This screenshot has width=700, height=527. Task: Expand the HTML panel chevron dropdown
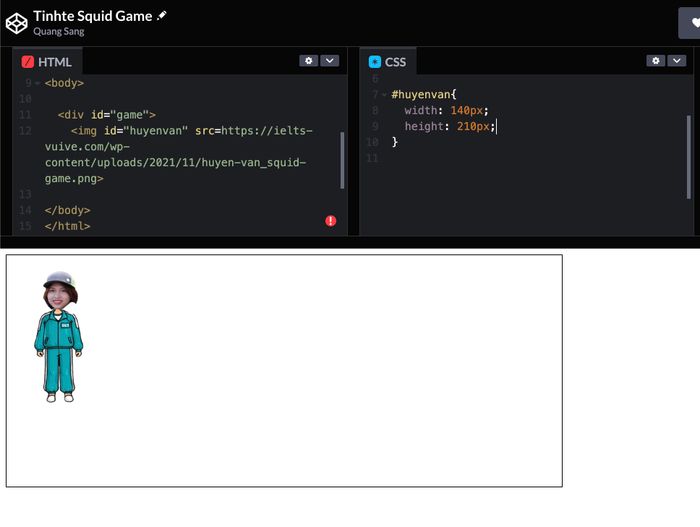(x=329, y=61)
